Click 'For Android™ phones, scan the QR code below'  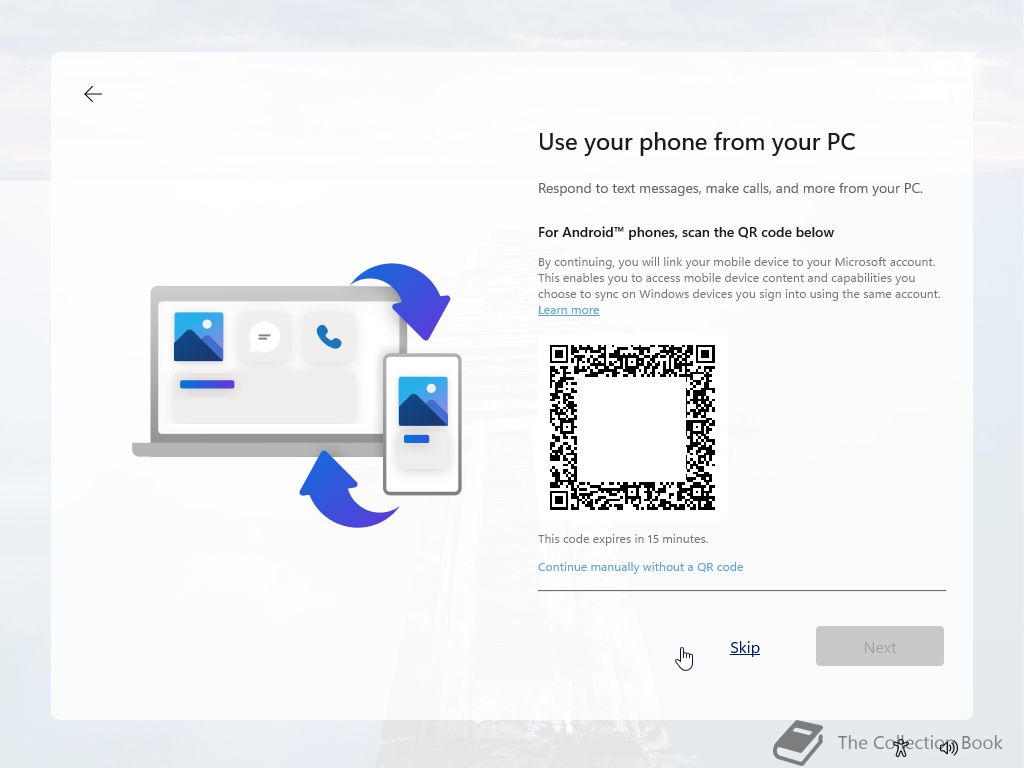coord(686,232)
